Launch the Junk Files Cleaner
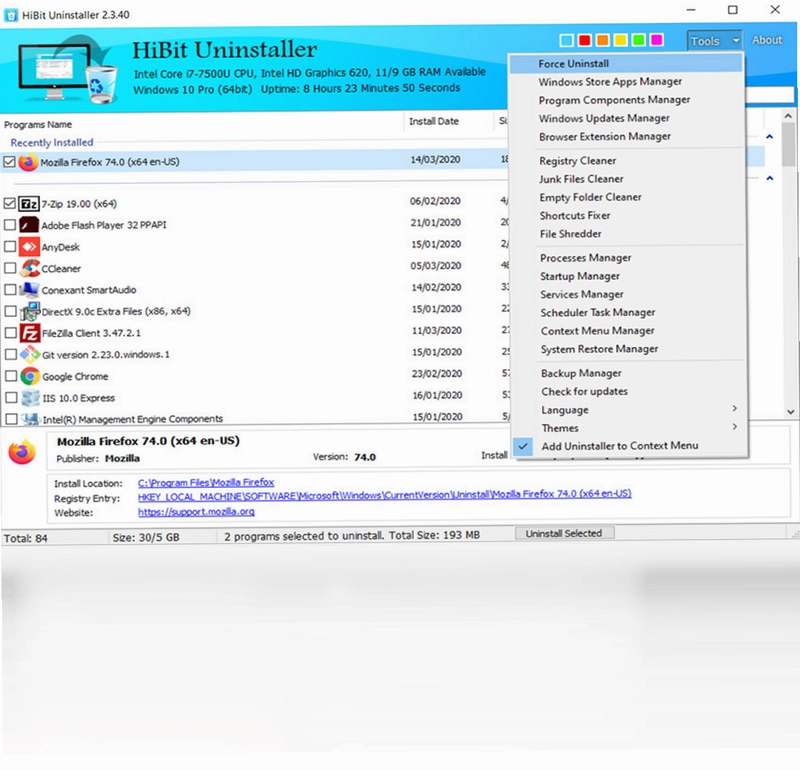 [581, 179]
